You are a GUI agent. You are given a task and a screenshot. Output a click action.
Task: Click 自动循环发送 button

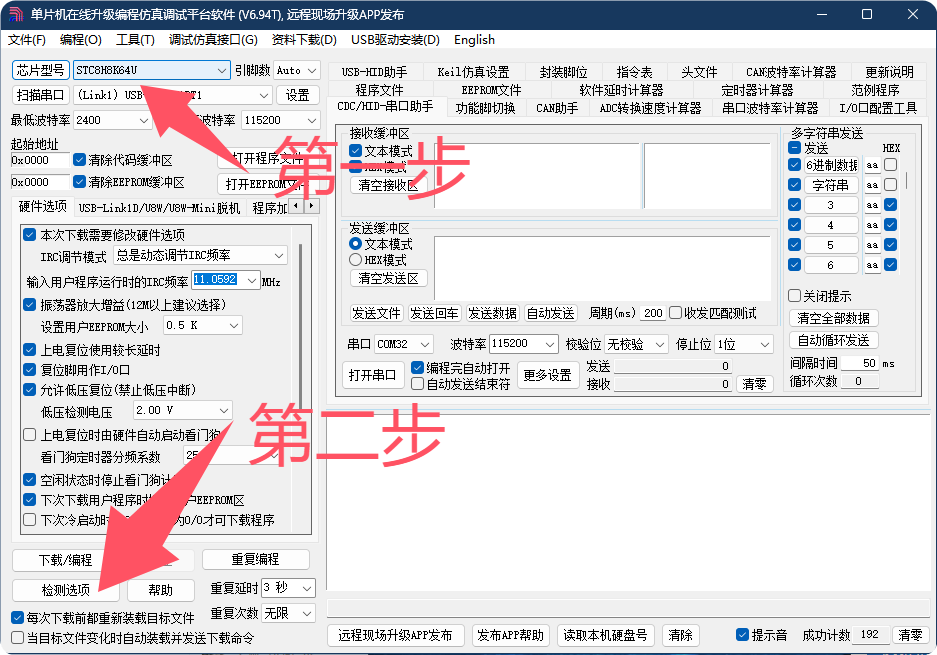point(834,341)
